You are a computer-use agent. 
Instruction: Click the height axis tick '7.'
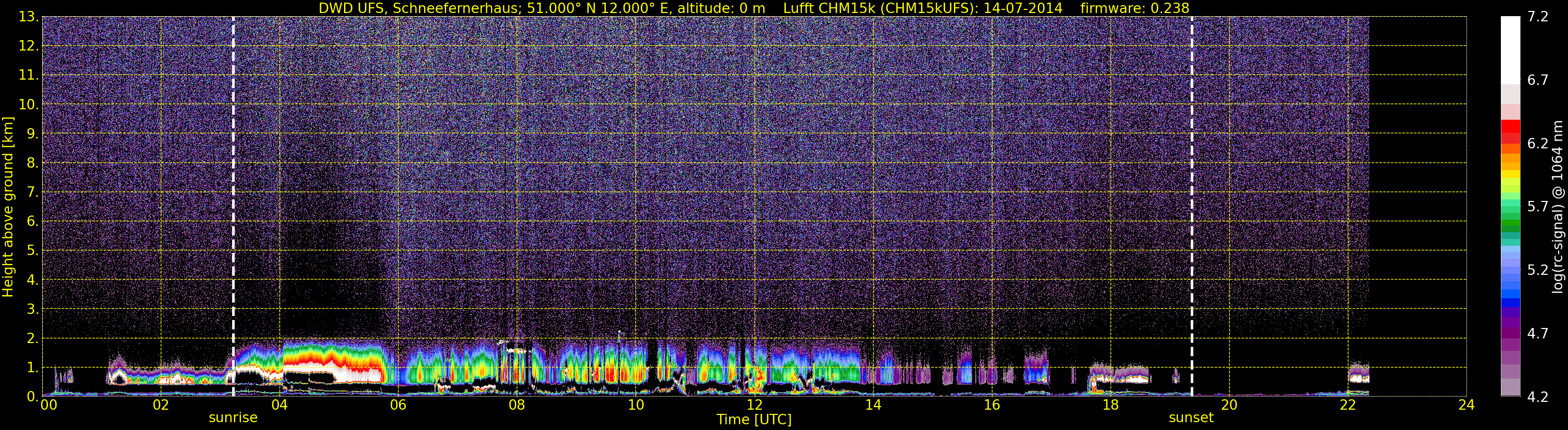[32, 193]
